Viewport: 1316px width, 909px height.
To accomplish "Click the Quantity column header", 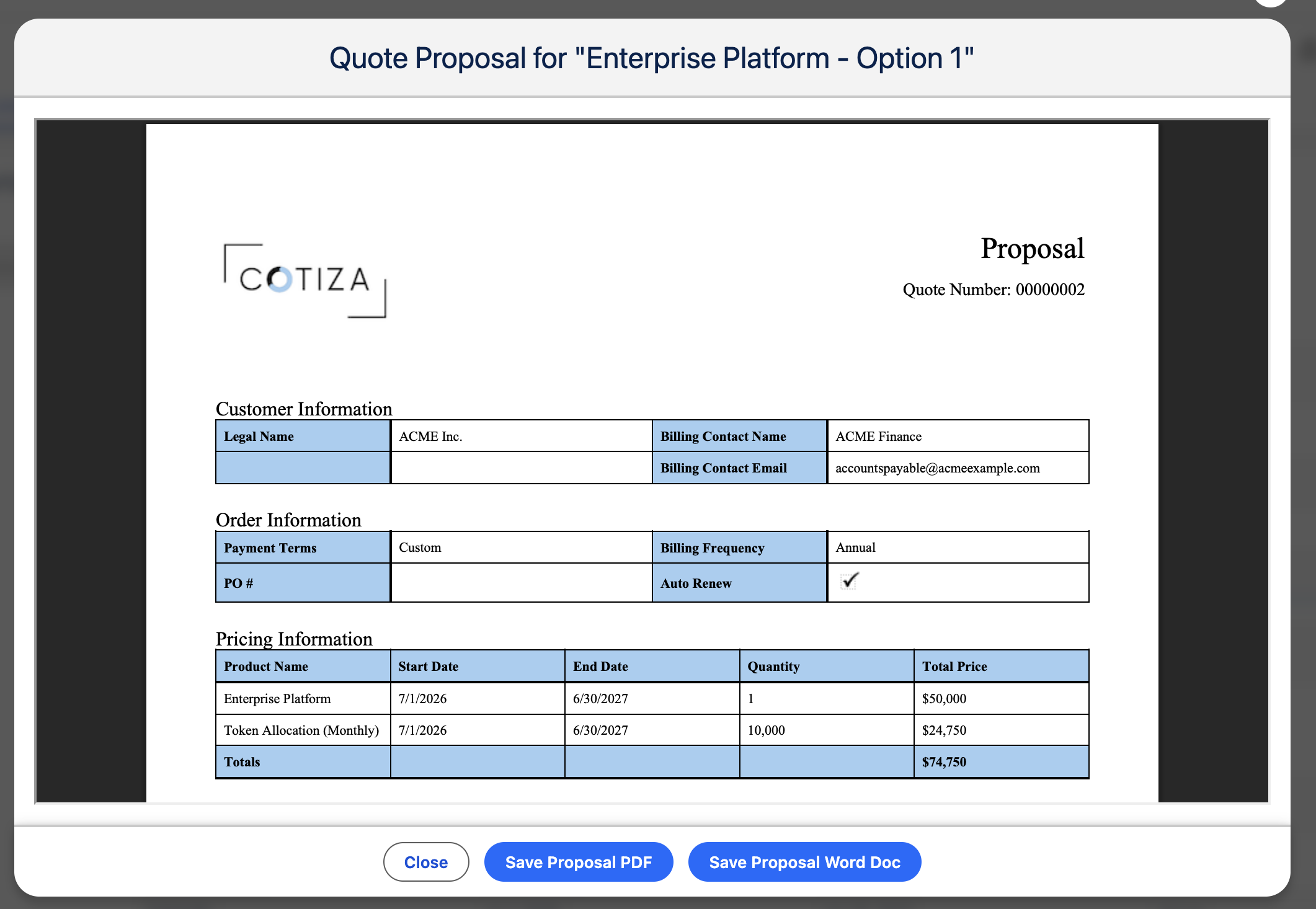I will click(827, 667).
